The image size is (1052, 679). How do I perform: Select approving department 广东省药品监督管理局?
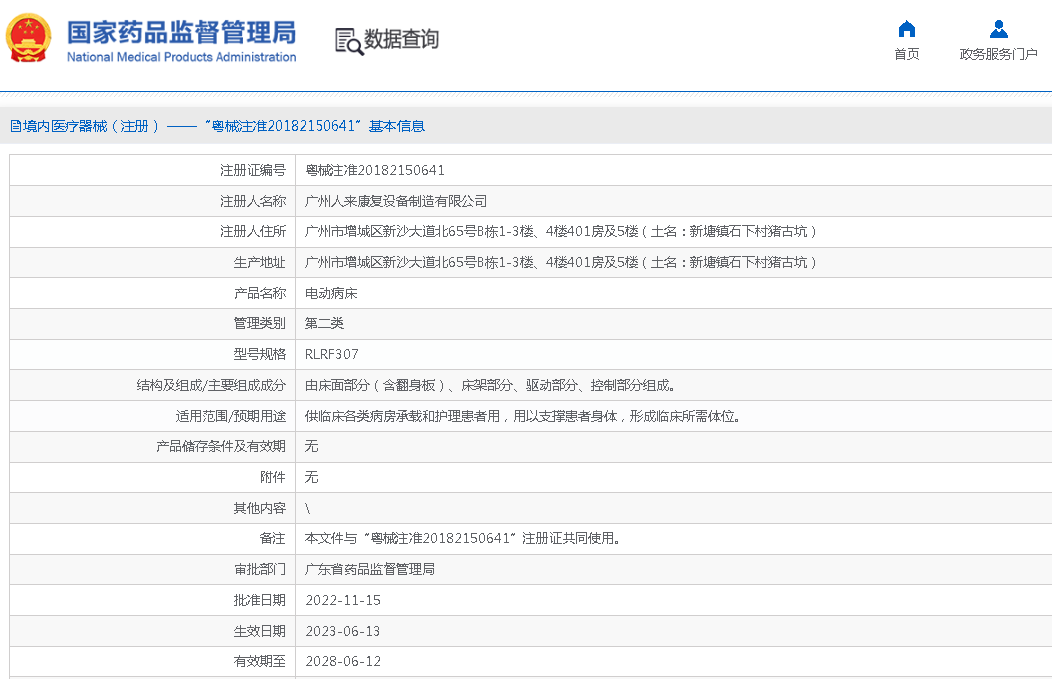click(370, 569)
